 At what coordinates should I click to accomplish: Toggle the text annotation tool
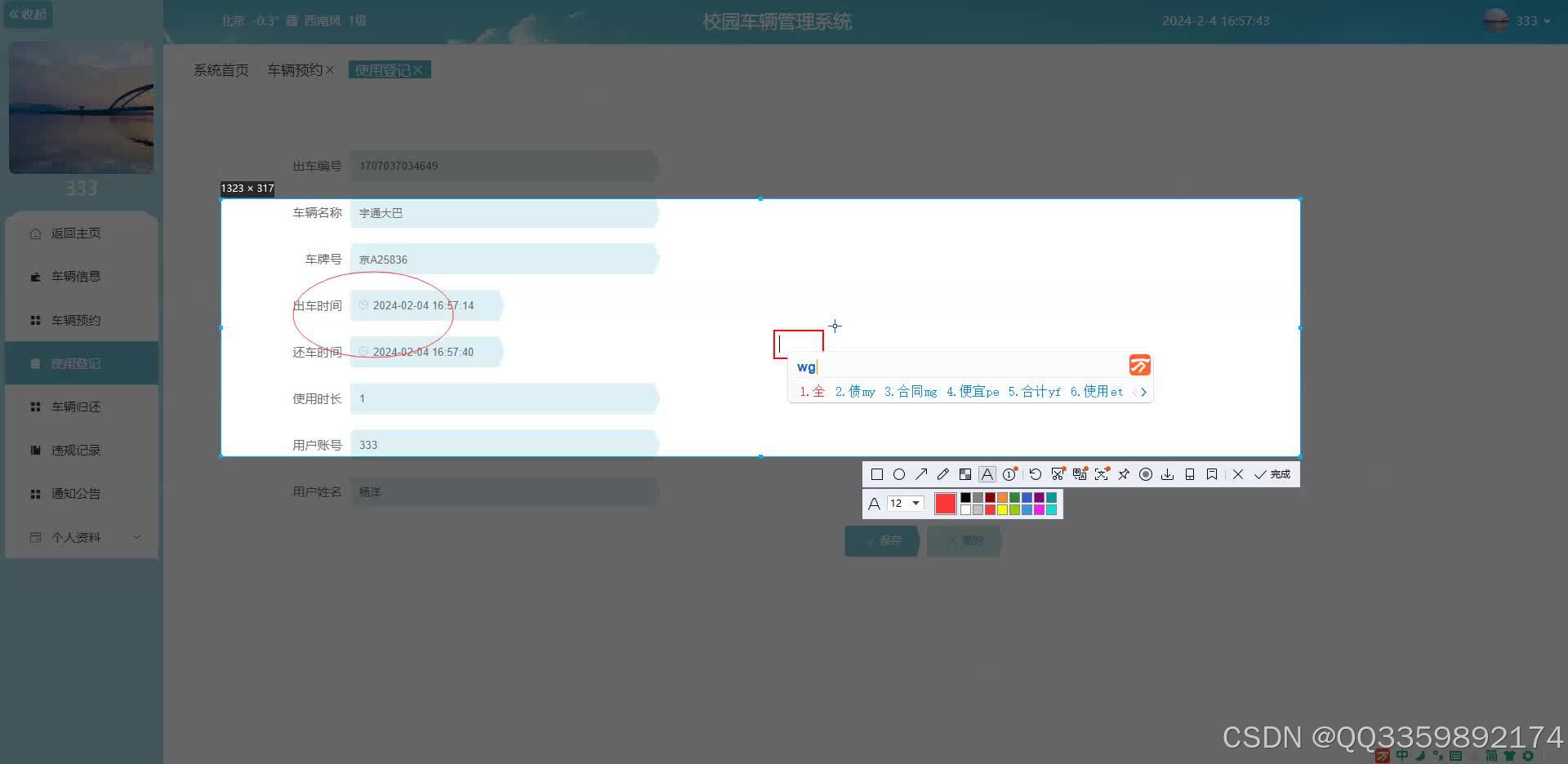tap(987, 474)
